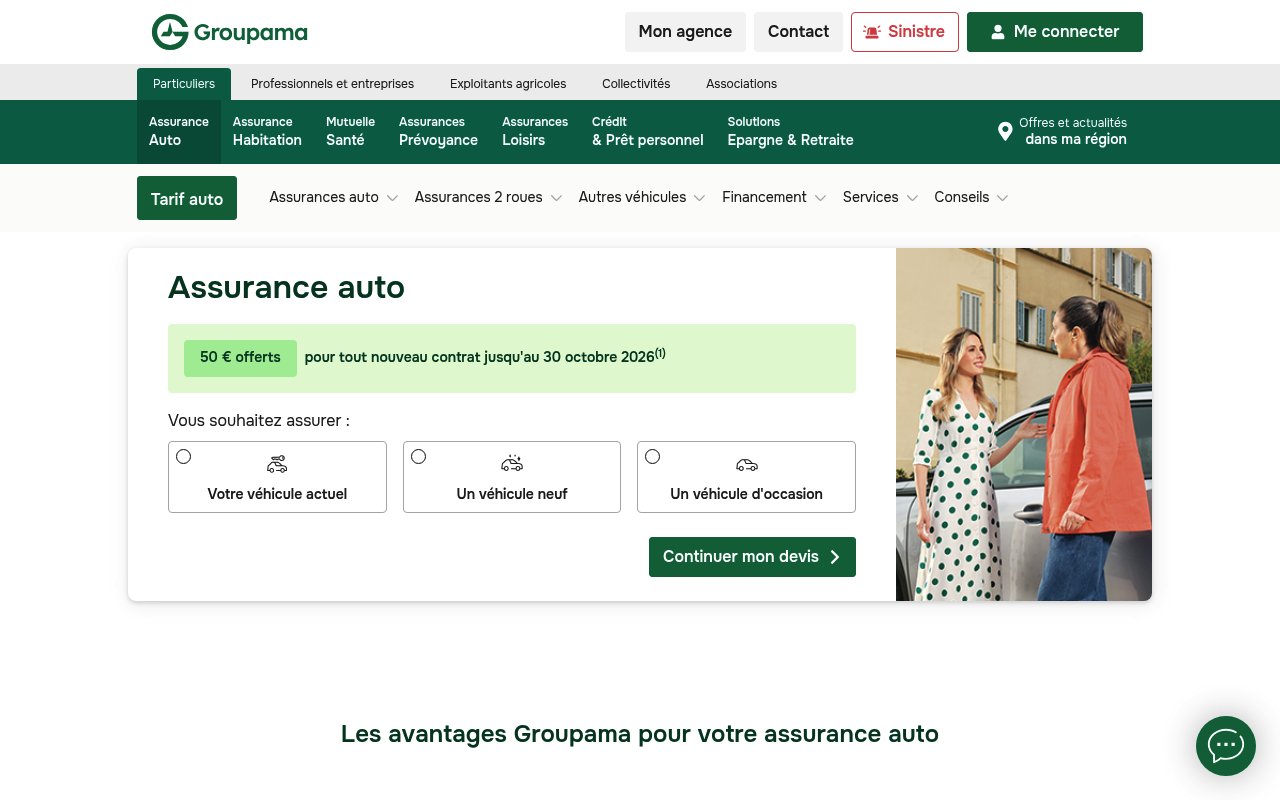Open the 'Conseils' dropdown menu
The image size is (1280, 800).
(x=971, y=197)
